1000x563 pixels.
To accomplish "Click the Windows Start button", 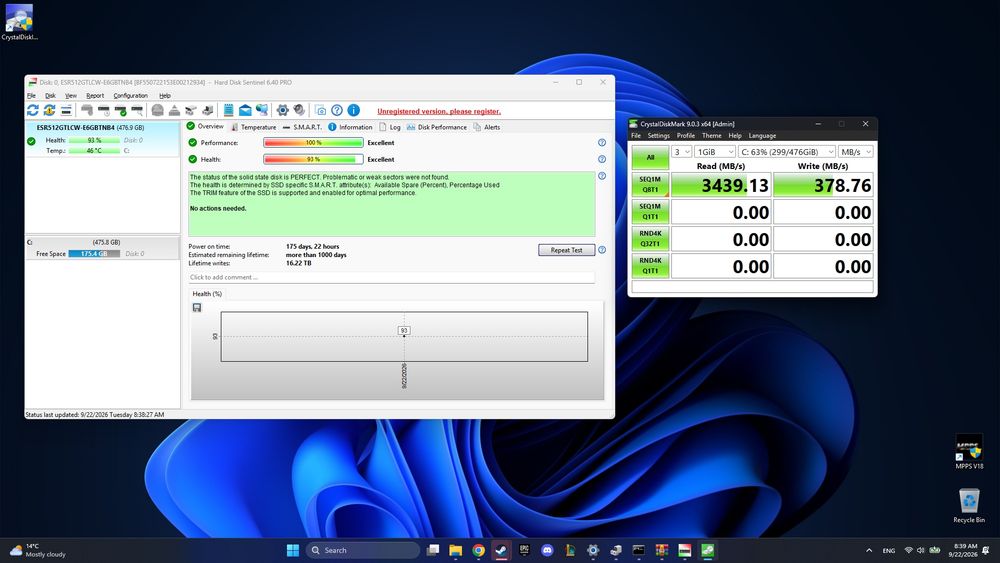I will [x=293, y=550].
